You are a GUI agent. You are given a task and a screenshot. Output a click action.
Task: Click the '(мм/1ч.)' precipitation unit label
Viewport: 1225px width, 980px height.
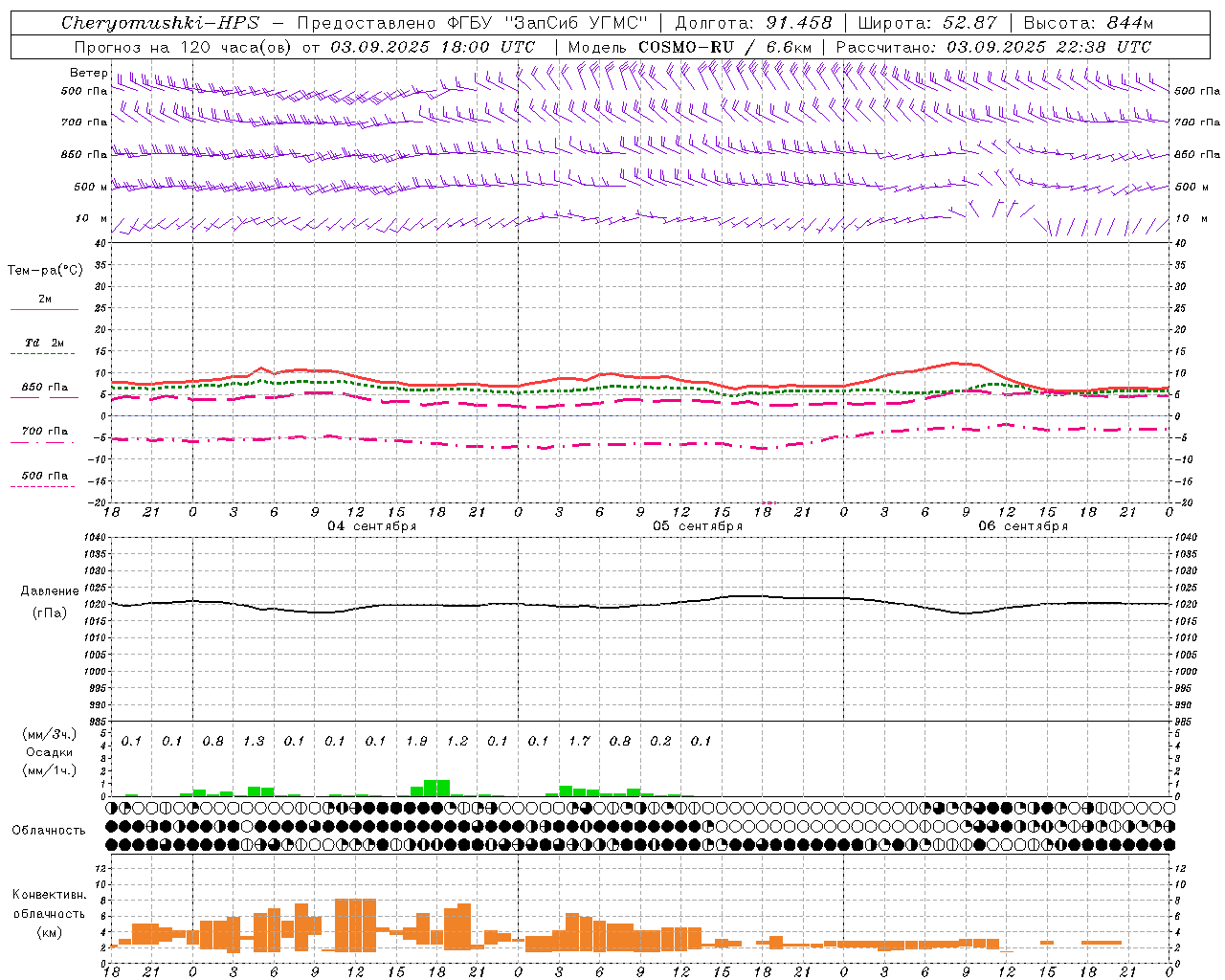tap(50, 770)
